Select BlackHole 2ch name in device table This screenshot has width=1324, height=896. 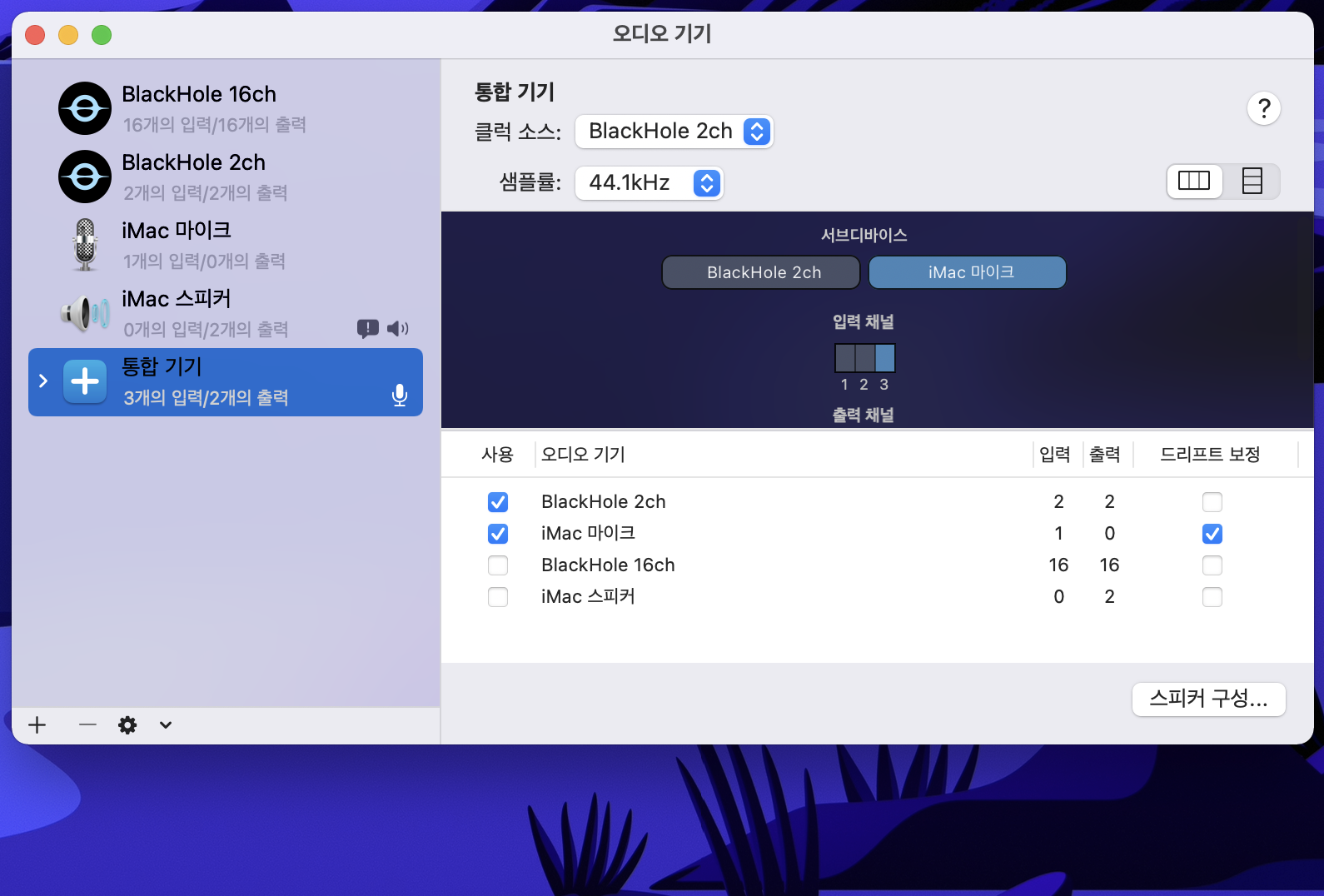(x=604, y=502)
